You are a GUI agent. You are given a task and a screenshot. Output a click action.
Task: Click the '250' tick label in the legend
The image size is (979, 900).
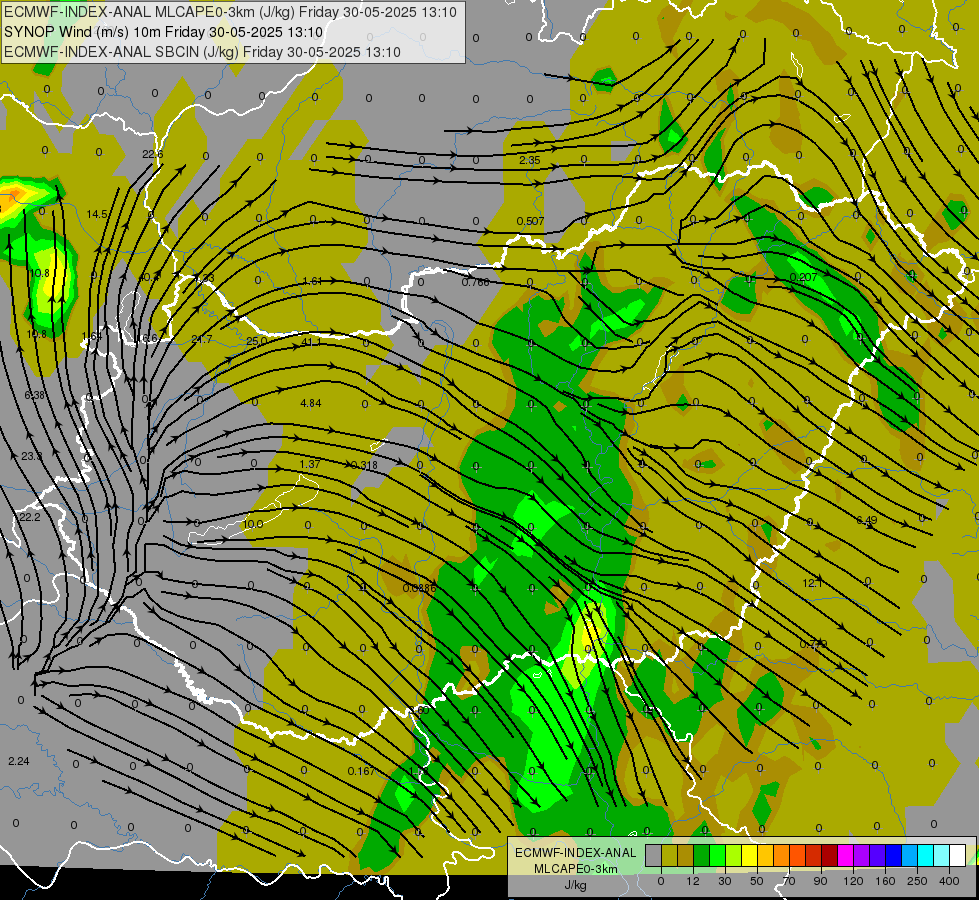click(x=917, y=881)
